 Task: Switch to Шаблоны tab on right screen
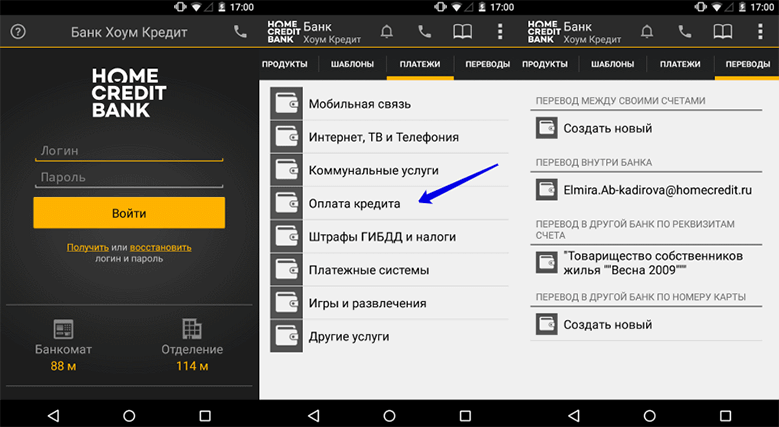tap(613, 64)
